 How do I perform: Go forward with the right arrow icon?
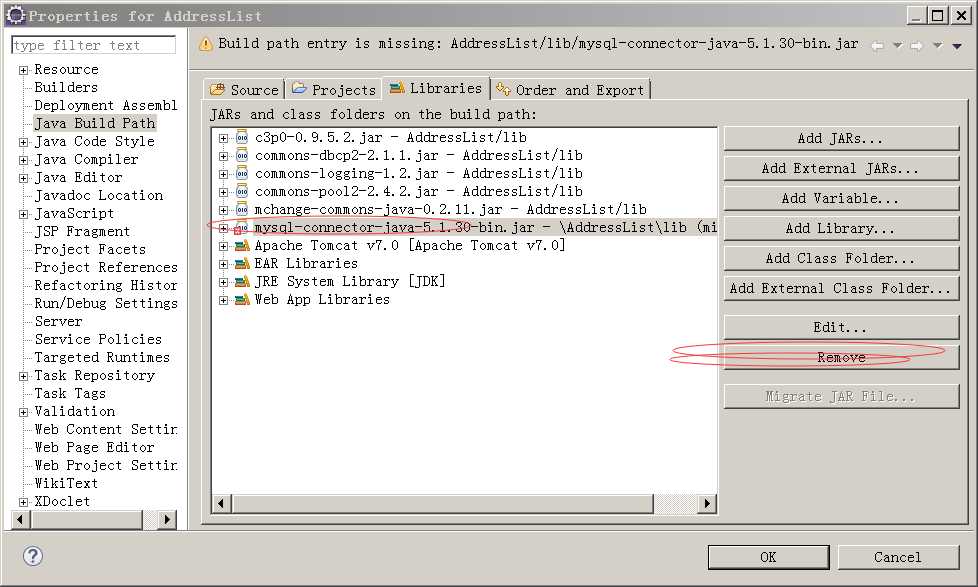click(916, 46)
